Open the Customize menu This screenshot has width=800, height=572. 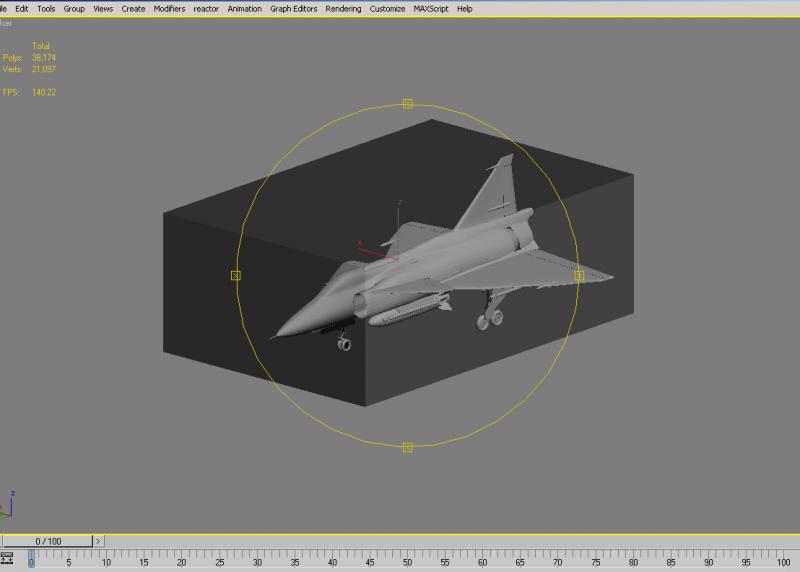pyautogui.click(x=387, y=9)
